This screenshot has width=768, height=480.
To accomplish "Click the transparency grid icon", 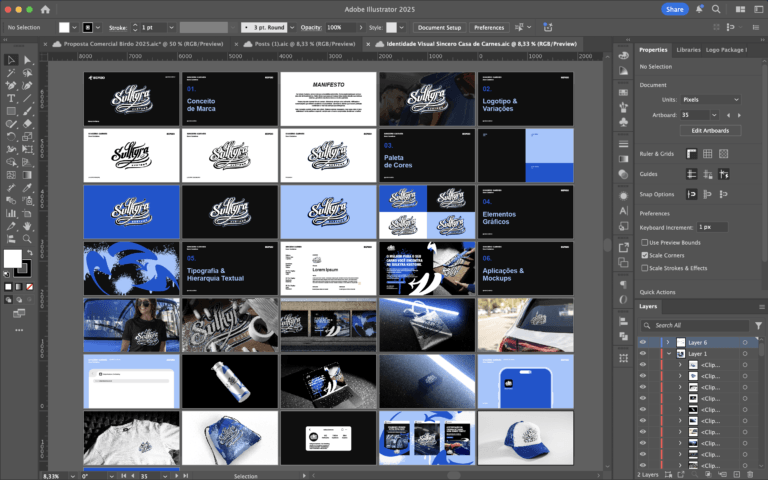I will click(x=722, y=154).
